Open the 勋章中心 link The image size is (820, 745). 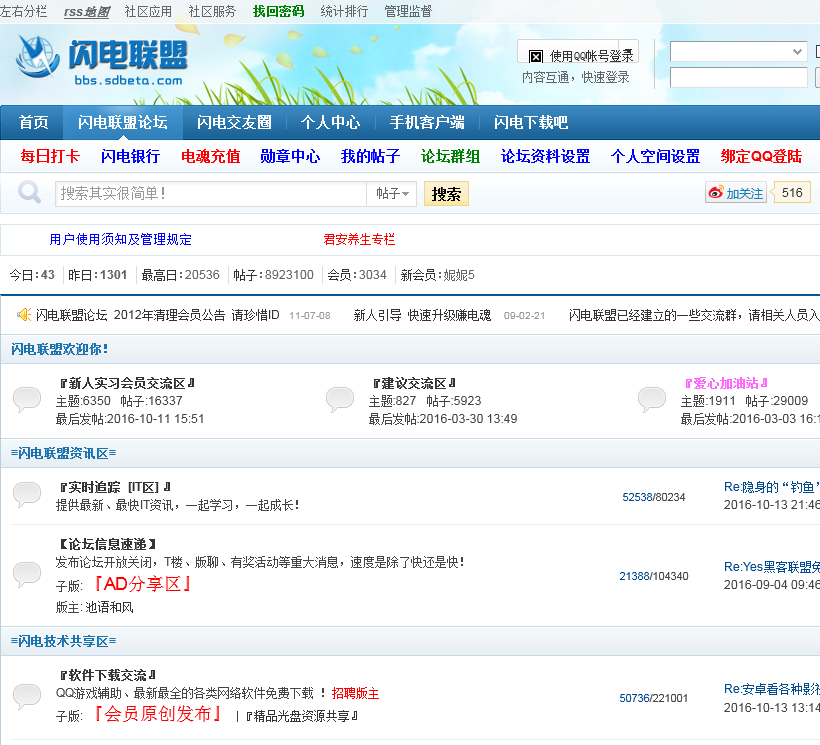click(x=290, y=156)
